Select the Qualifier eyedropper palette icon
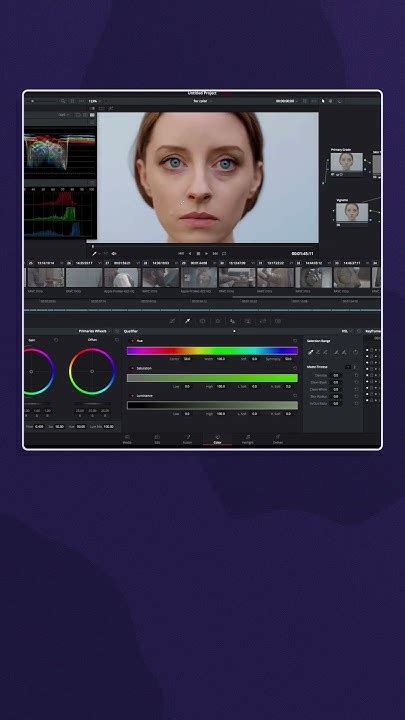 187,321
